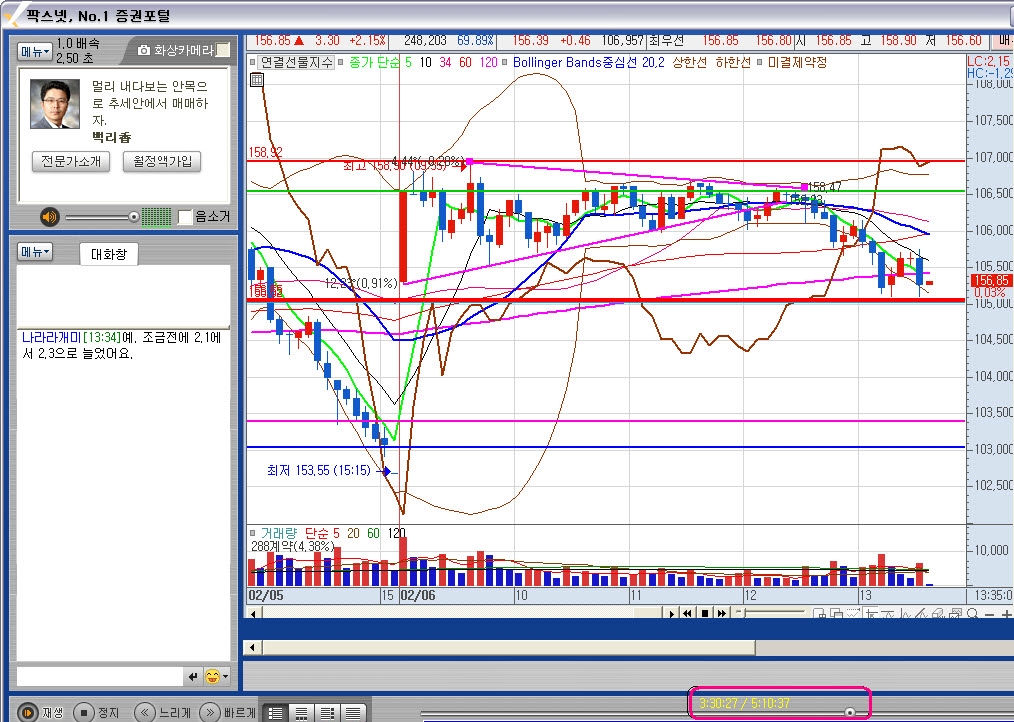The width and height of the screenshot is (1014, 722).
Task: Click the chat send arrow icon
Action: click(x=193, y=677)
